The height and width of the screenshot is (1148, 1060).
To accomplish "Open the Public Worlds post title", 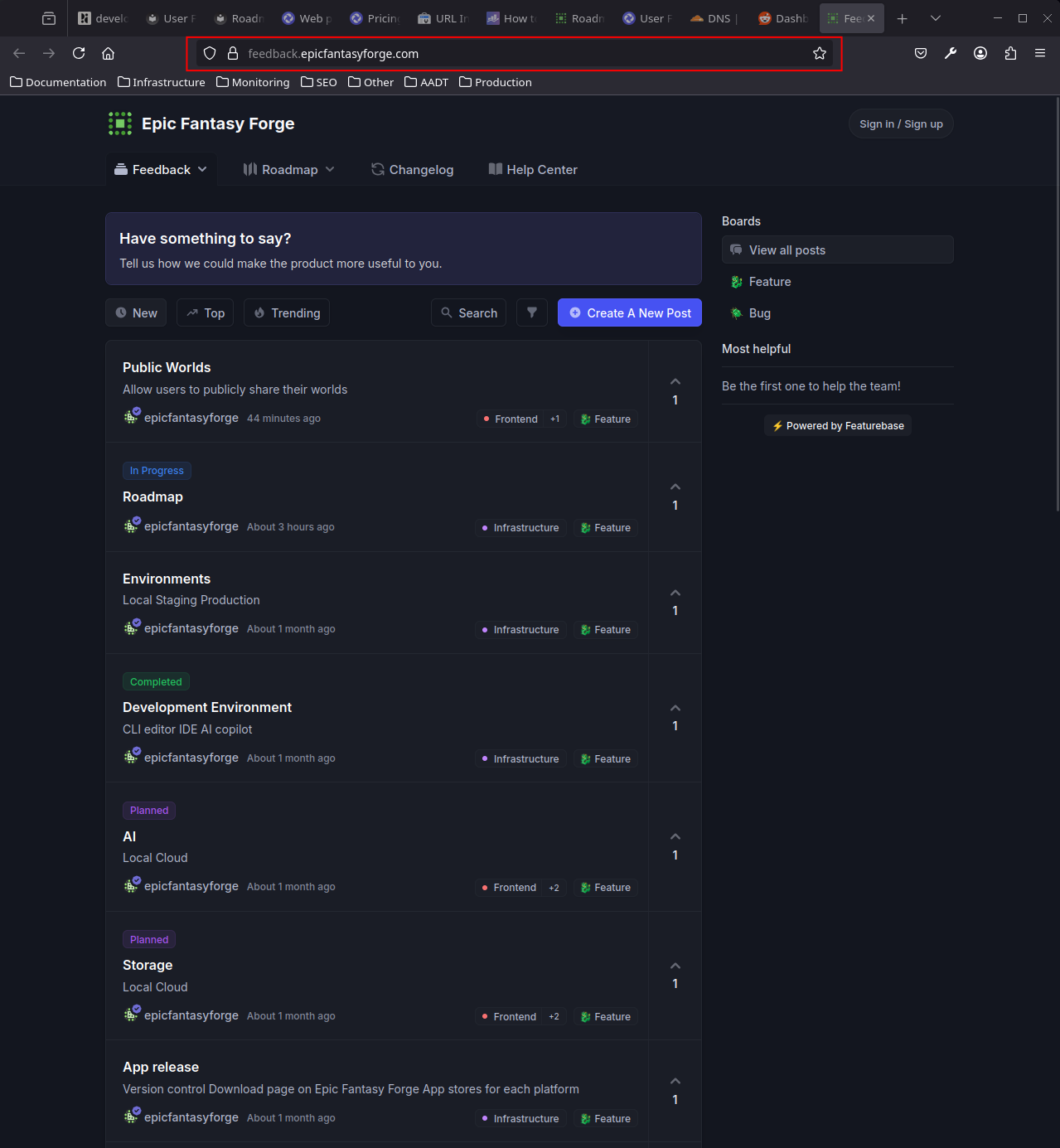I will pyautogui.click(x=167, y=367).
